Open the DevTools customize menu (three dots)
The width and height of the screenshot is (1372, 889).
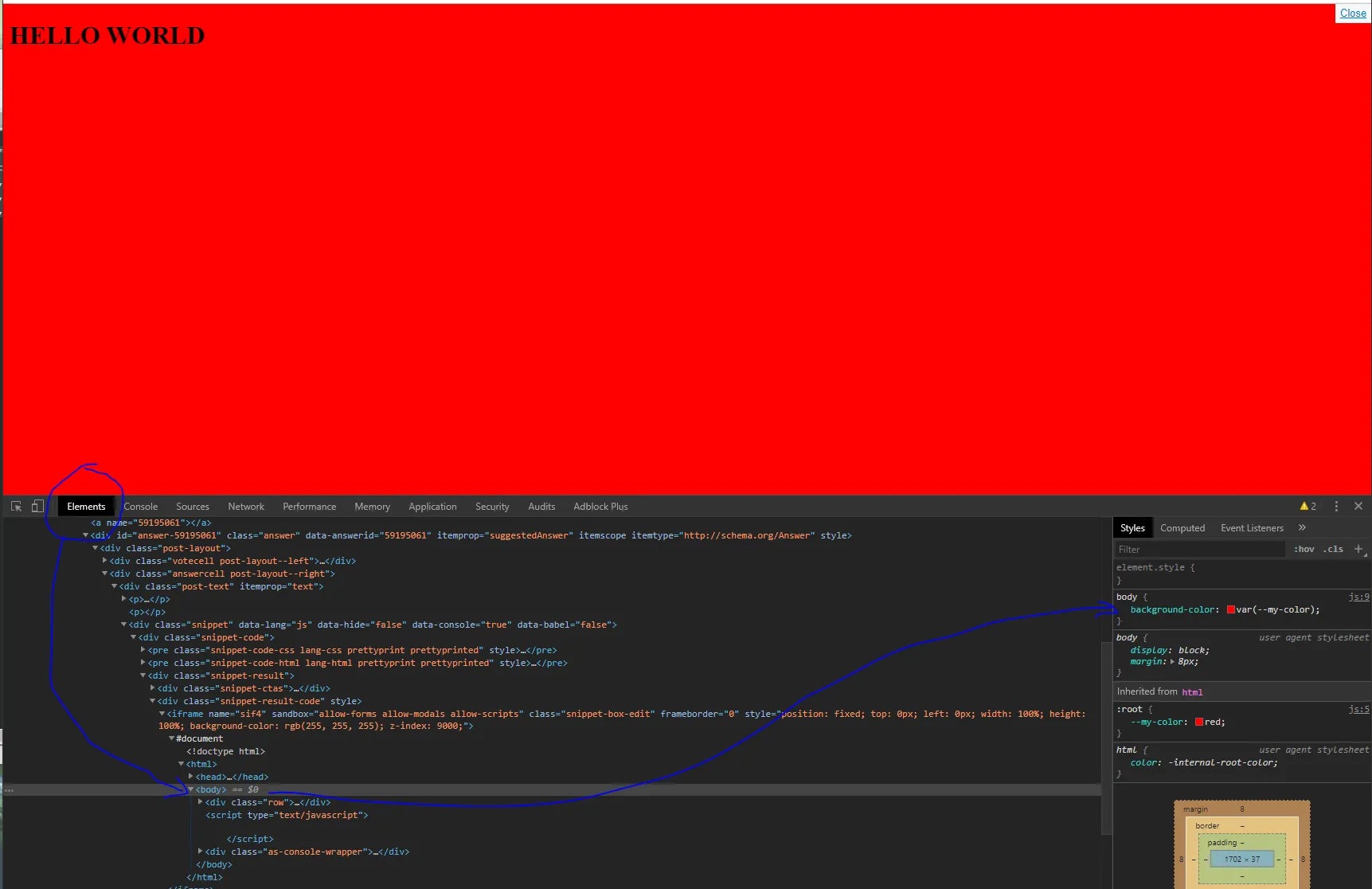(x=1336, y=506)
